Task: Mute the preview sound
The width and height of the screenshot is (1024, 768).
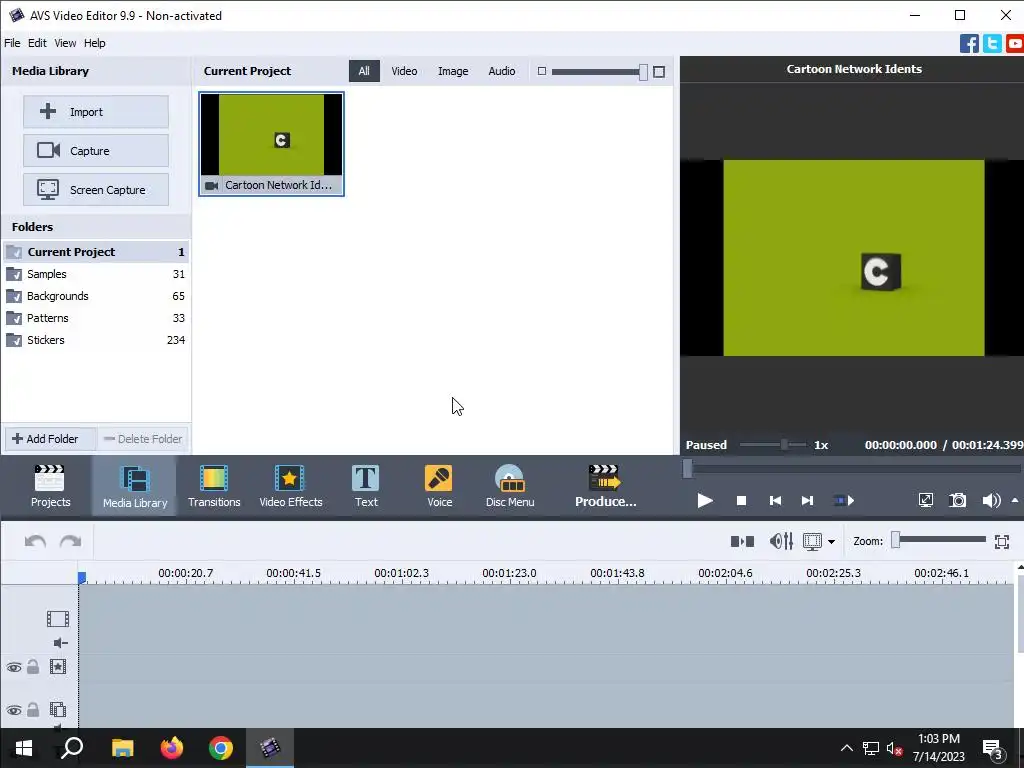Action: click(x=991, y=501)
